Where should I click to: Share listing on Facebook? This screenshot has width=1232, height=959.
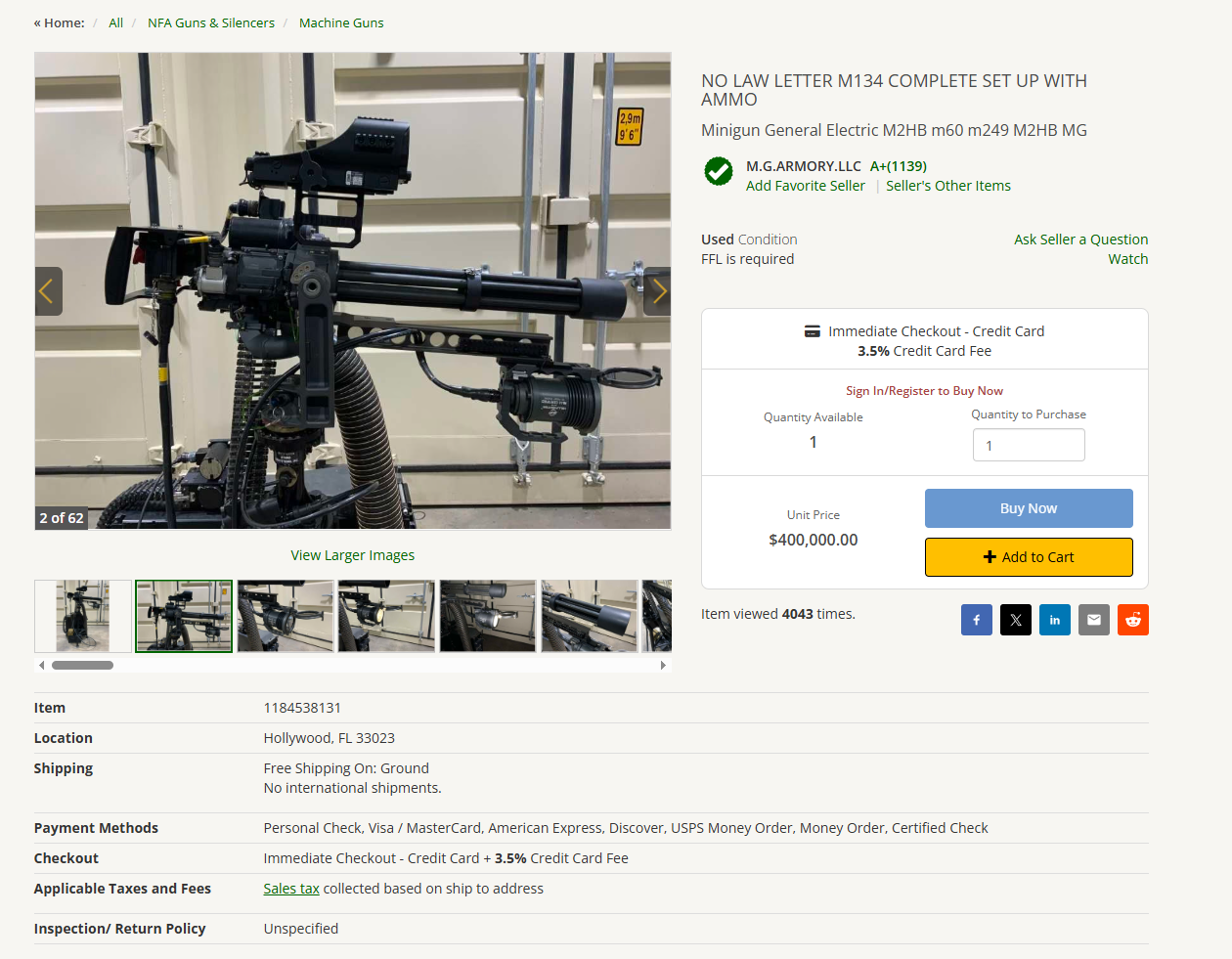pos(976,620)
